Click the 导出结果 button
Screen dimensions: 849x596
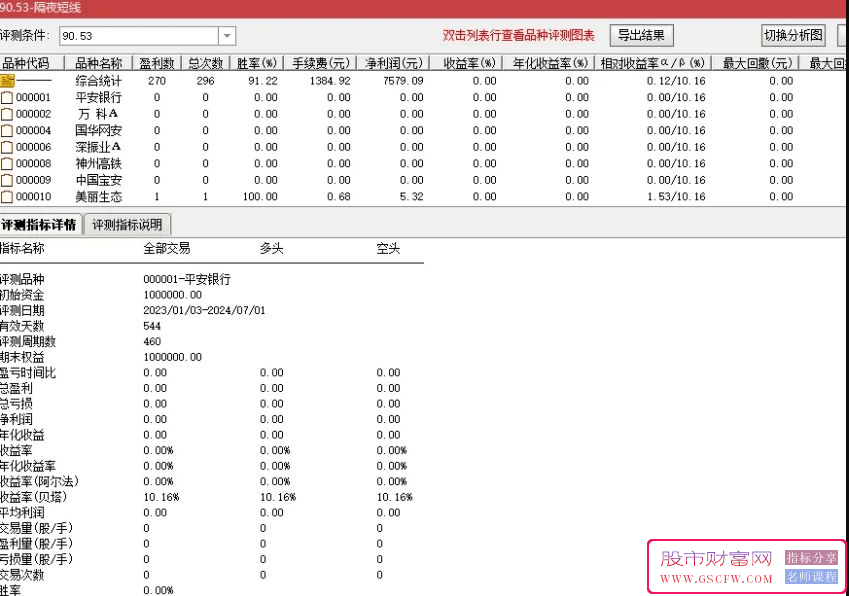(x=641, y=36)
